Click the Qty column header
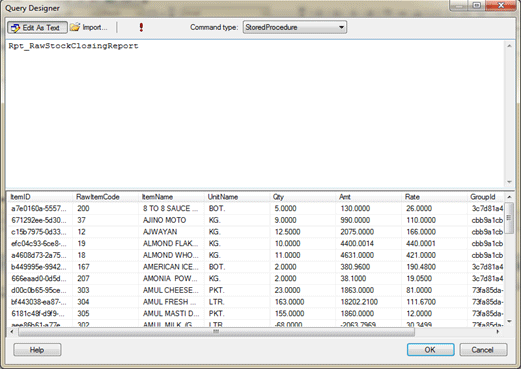Viewport: 521px width, 369px height. point(303,197)
